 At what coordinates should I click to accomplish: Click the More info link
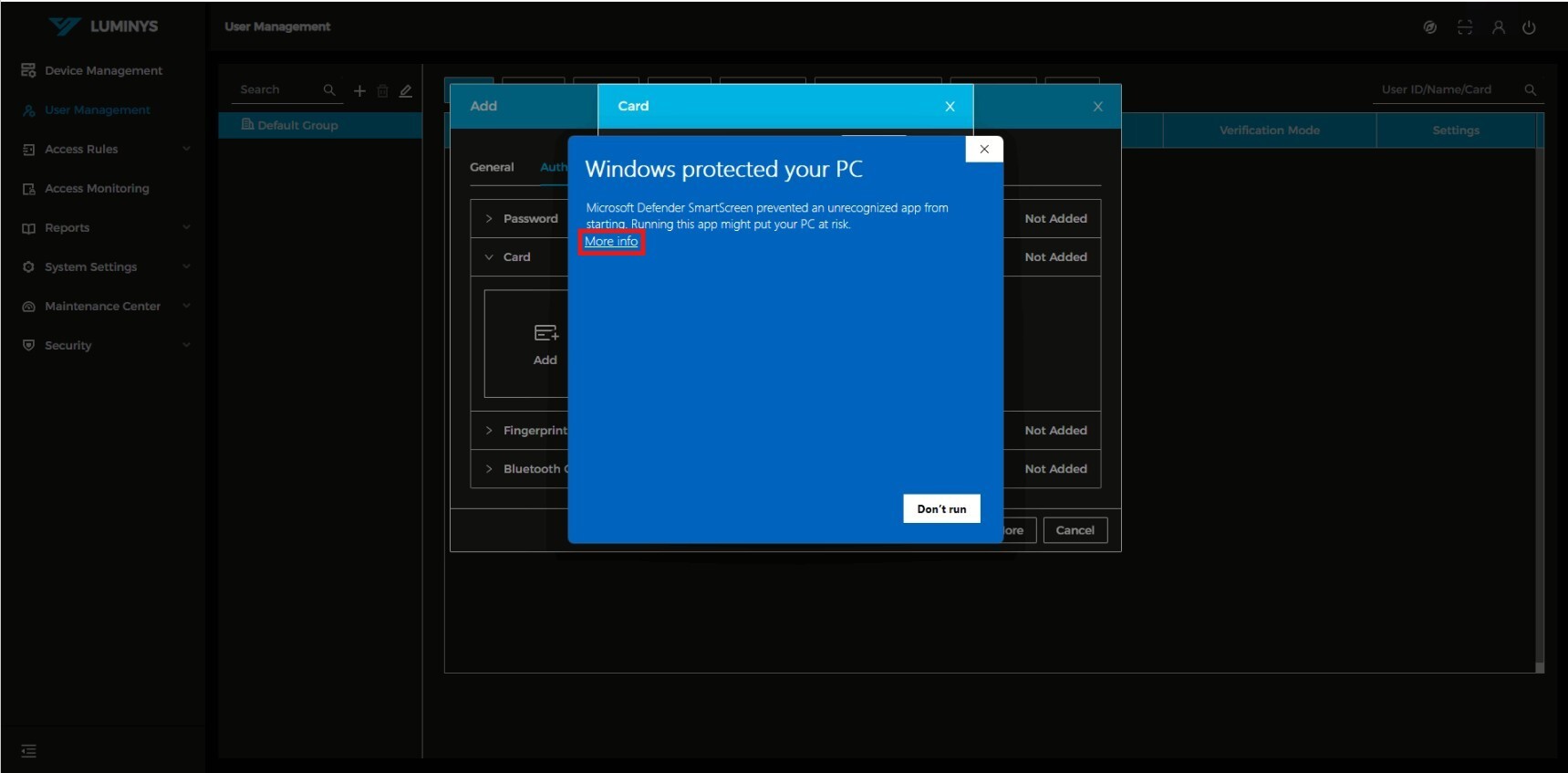coord(611,242)
